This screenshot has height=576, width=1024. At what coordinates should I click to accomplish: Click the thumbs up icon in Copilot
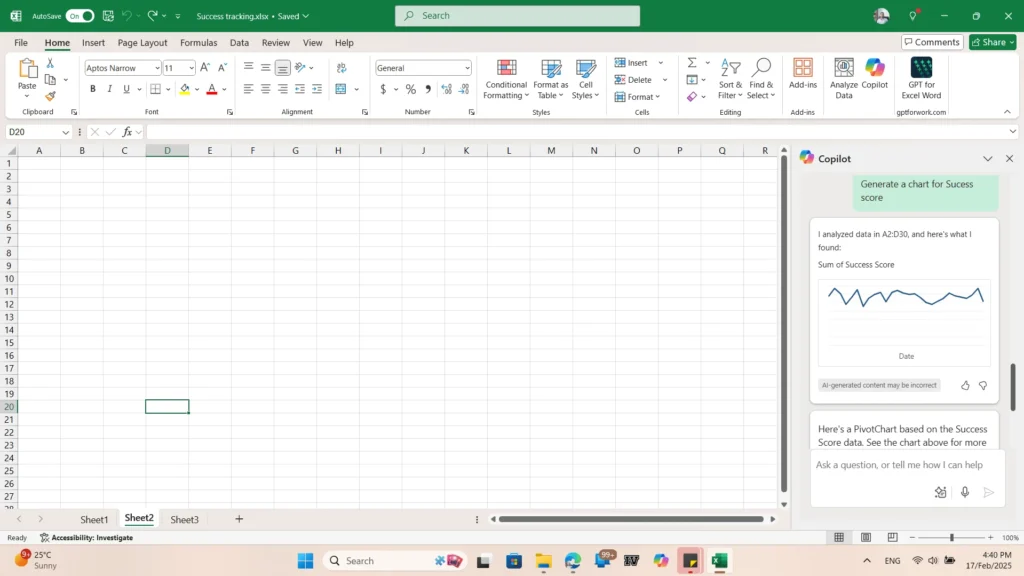point(965,386)
